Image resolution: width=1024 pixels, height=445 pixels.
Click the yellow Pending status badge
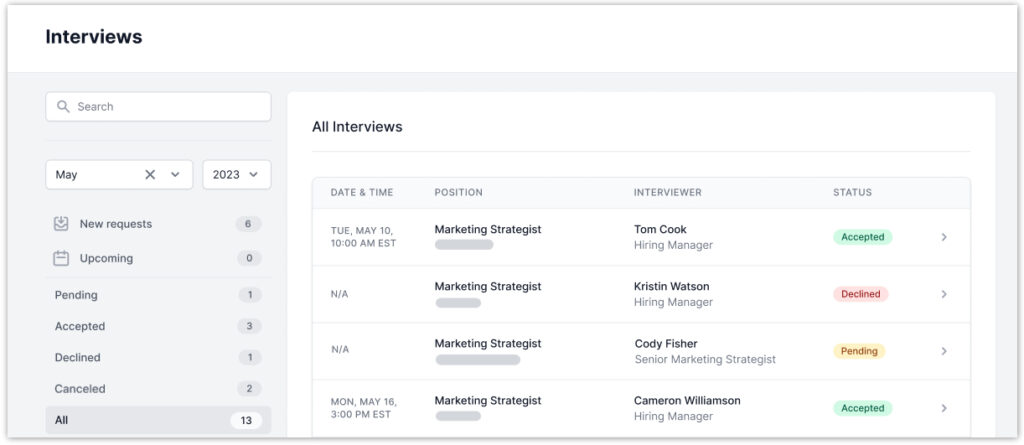click(x=858, y=351)
